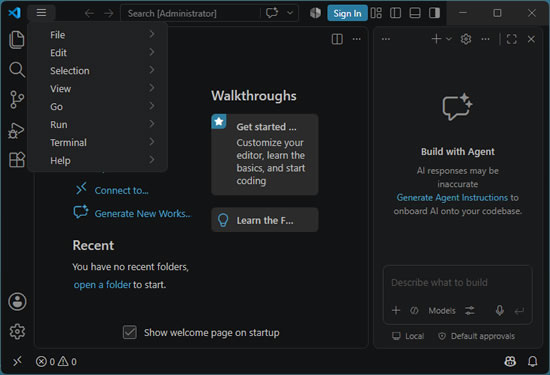Click the Sign In button

(x=347, y=13)
